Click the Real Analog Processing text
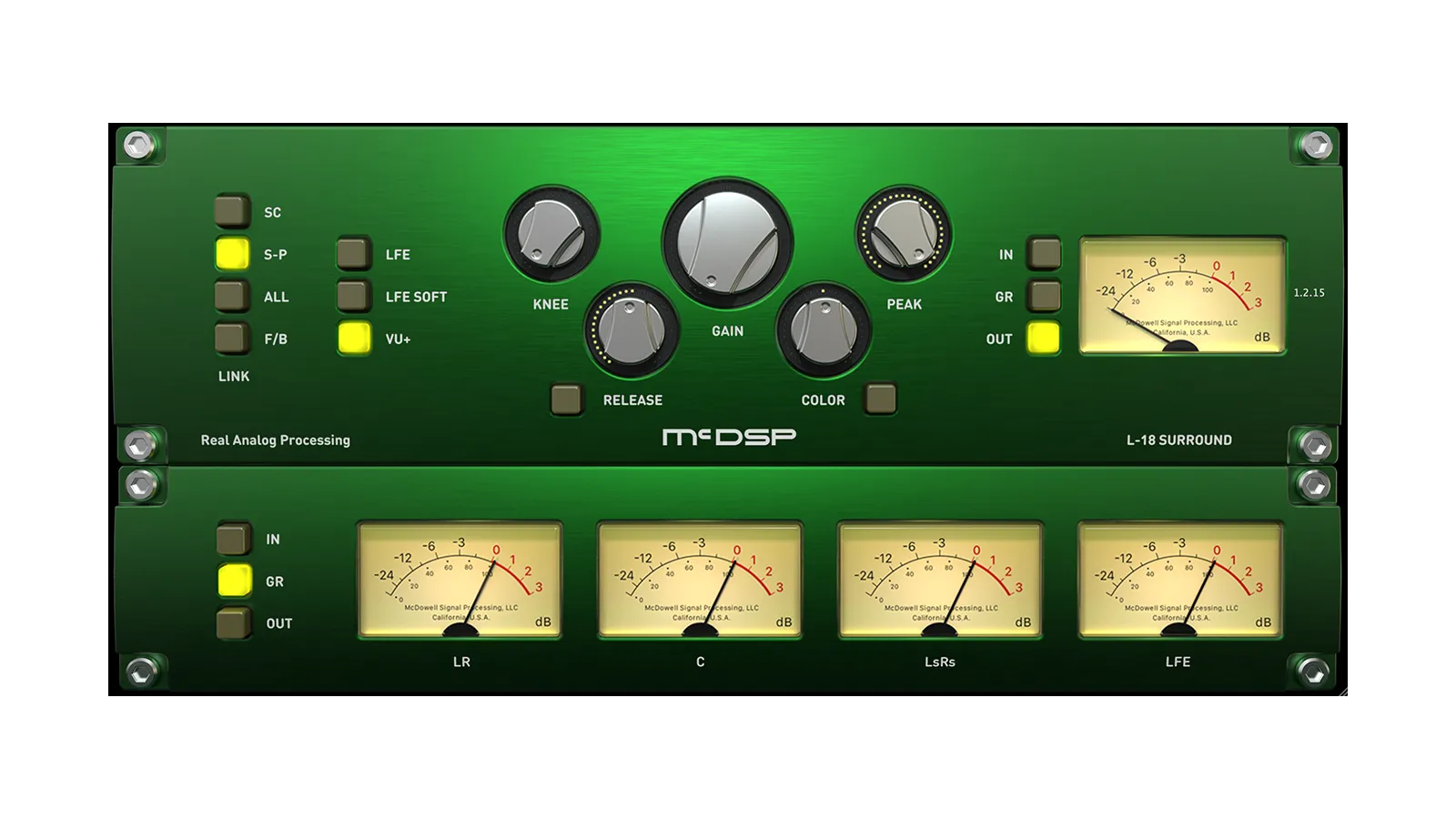The image size is (1456, 819). click(x=275, y=440)
